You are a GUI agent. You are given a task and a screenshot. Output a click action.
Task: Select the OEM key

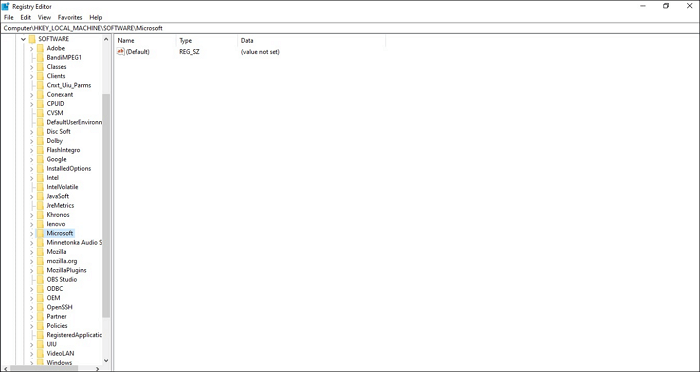(x=53, y=298)
